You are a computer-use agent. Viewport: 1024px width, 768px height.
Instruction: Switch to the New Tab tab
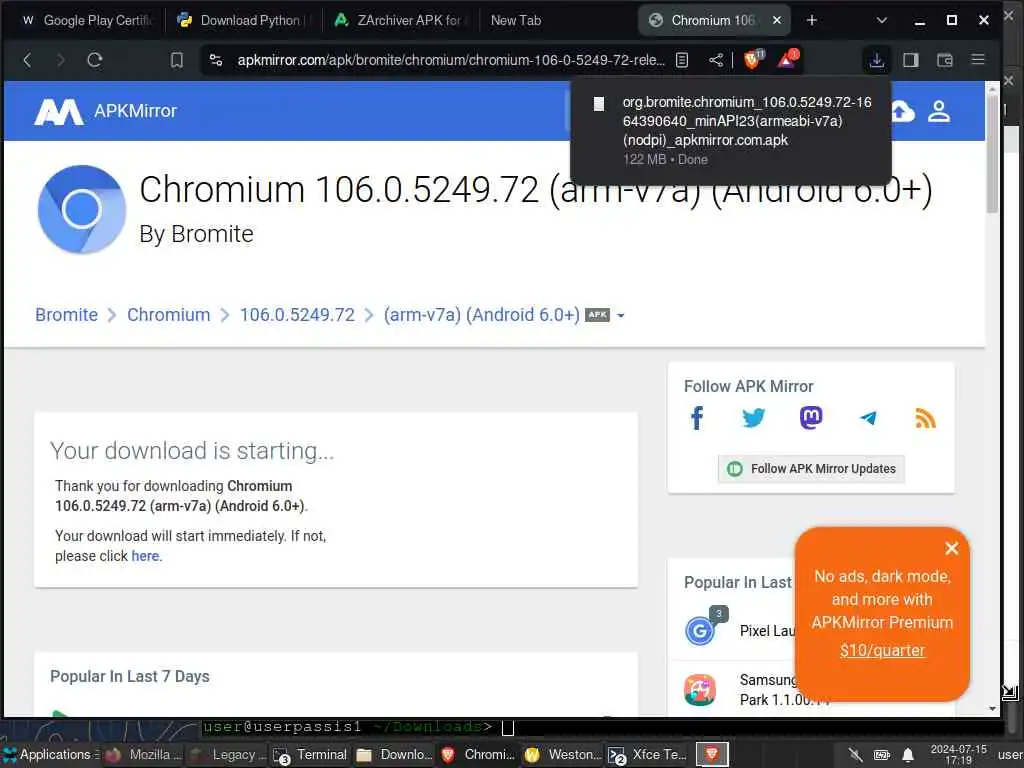coord(516,20)
